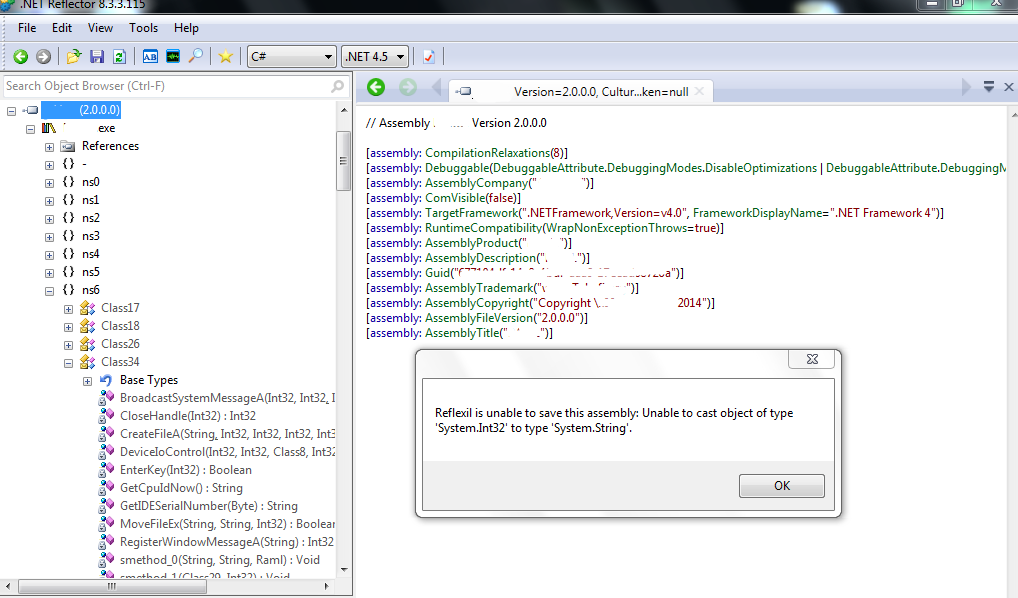1018x598 pixels.
Task: Click the green refresh icon in toolbar
Action: click(x=119, y=56)
